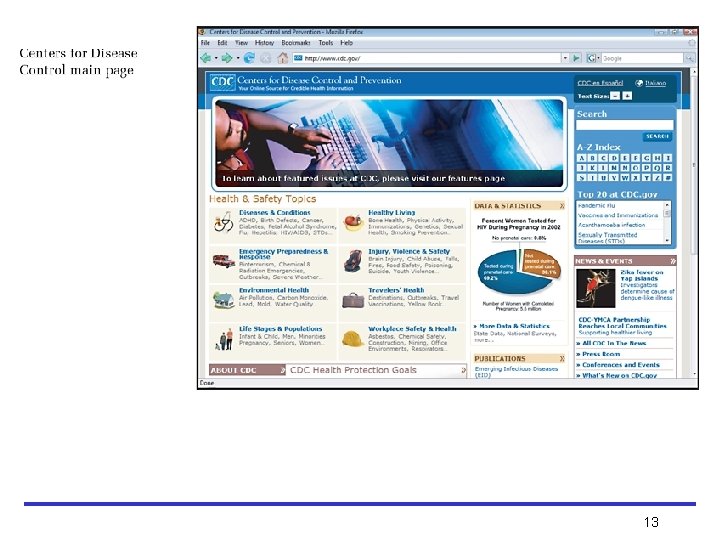The image size is (720, 540).
Task: Click the green Go arrow beside address bar
Action: [x=576, y=58]
